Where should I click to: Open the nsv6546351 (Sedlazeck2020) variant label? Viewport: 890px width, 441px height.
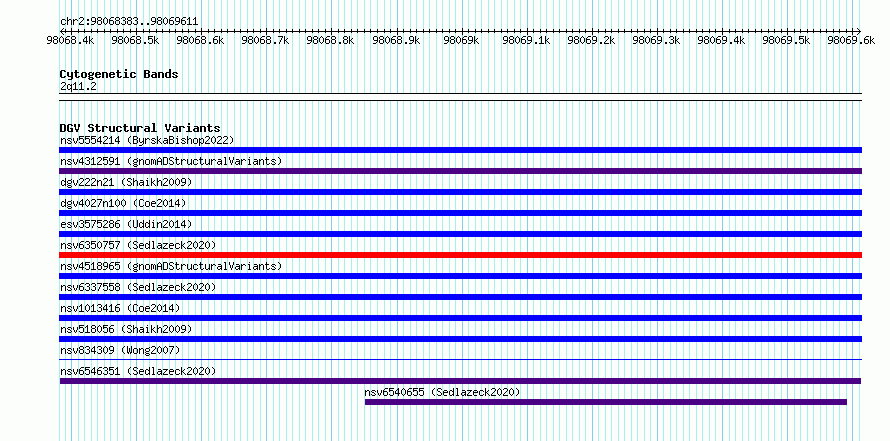[138, 371]
